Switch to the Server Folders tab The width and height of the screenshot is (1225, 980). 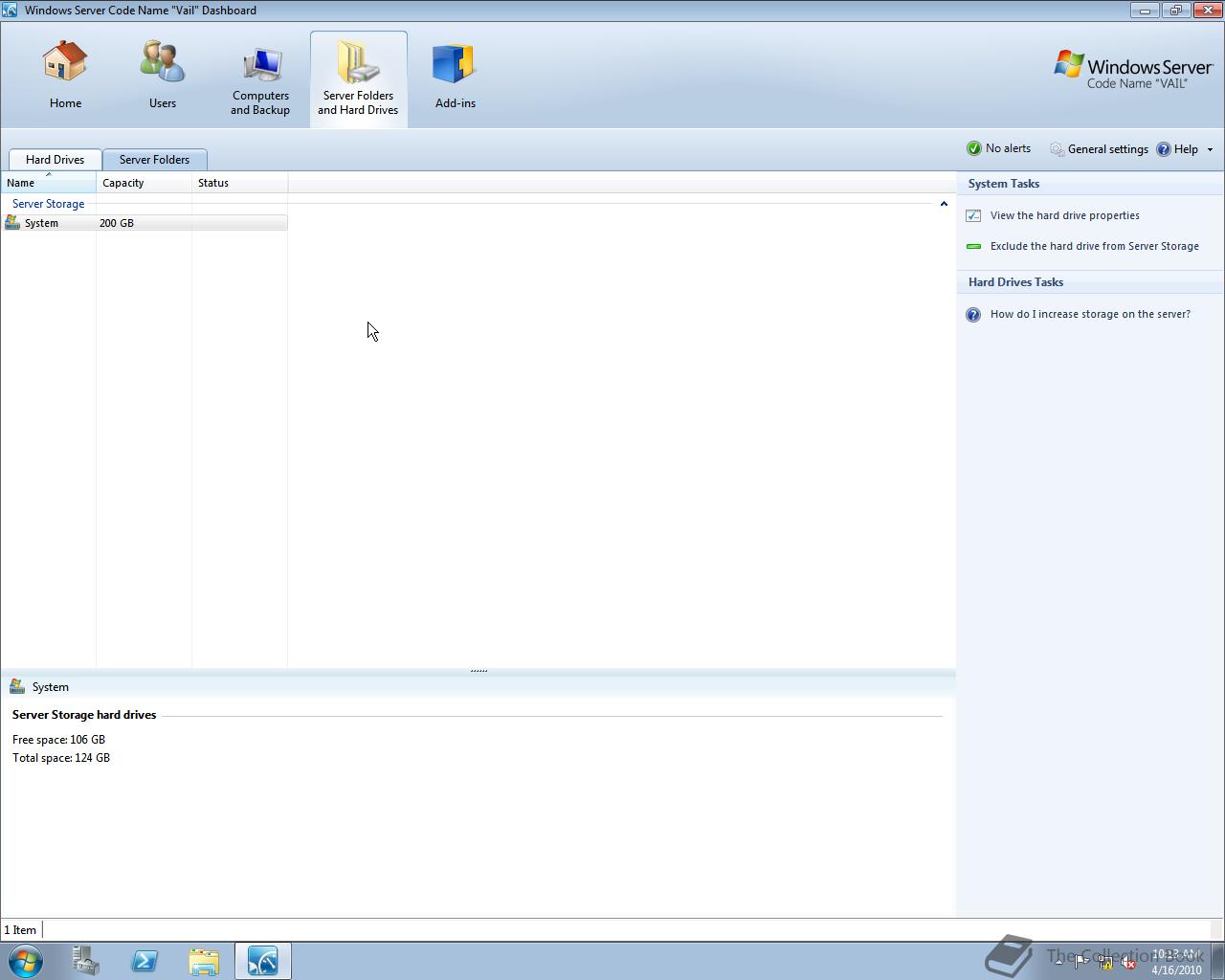click(154, 160)
